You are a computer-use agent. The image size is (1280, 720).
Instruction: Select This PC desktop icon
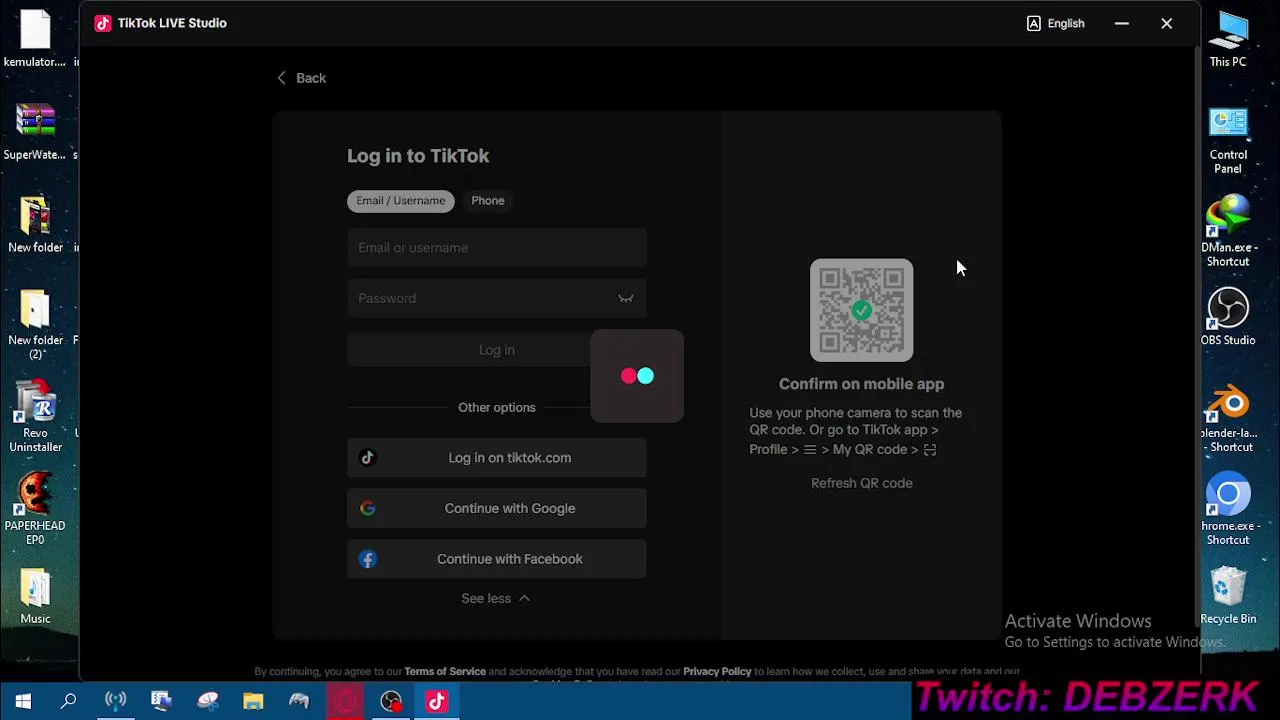1228,40
